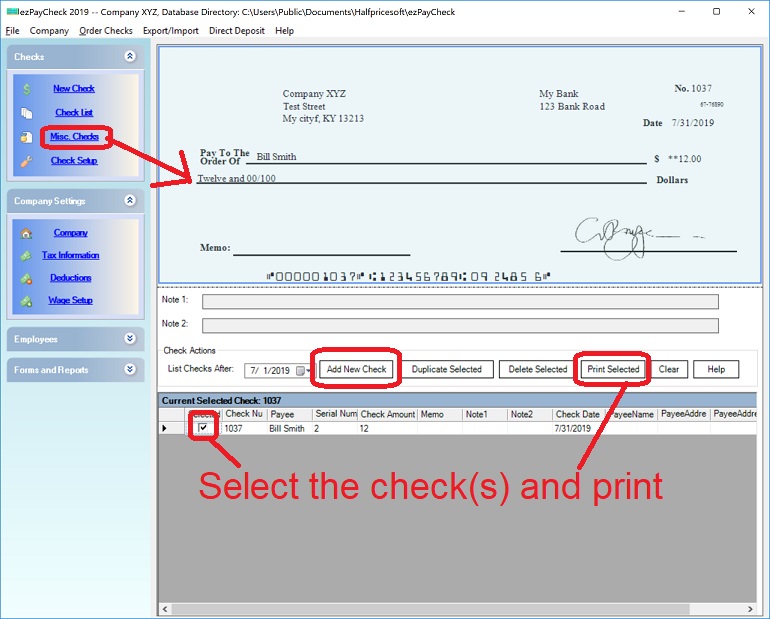Click the Check Setup wrench icon
Image resolution: width=770 pixels, height=619 pixels.
pos(27,161)
